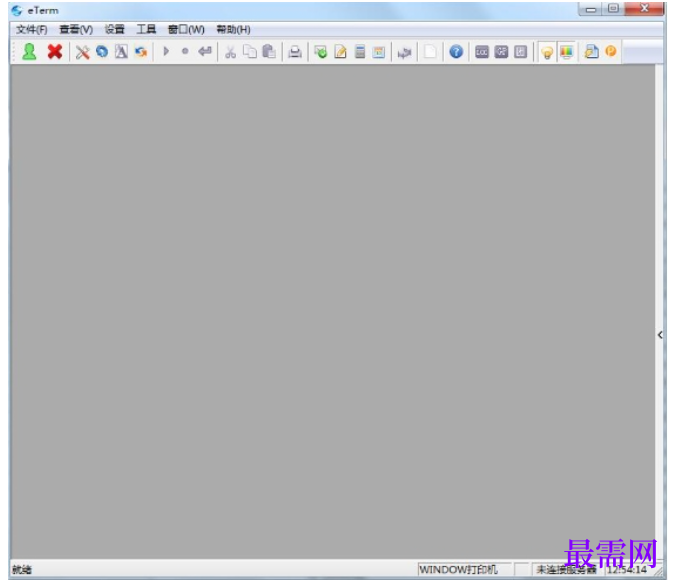Click the document with key icon
The width and height of the screenshot is (676, 585).
(592, 52)
